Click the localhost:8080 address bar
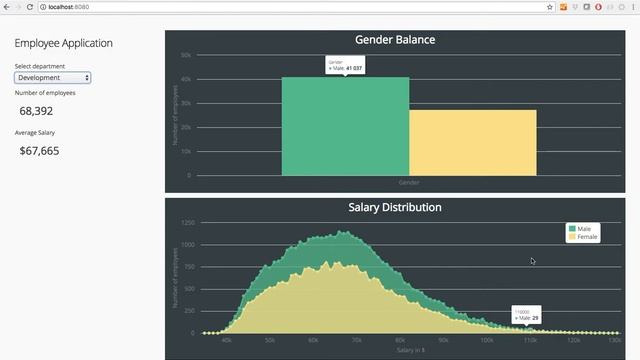The height and width of the screenshot is (360, 640). point(296,7)
